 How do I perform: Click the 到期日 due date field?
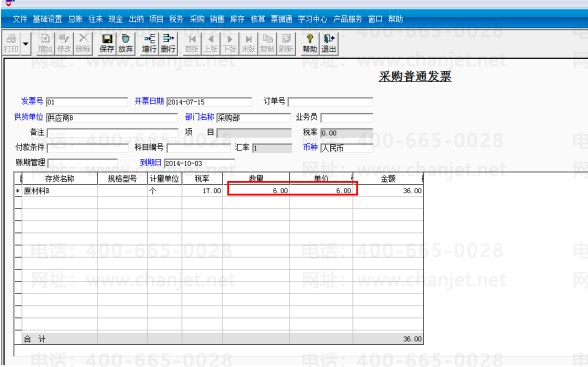[199, 163]
